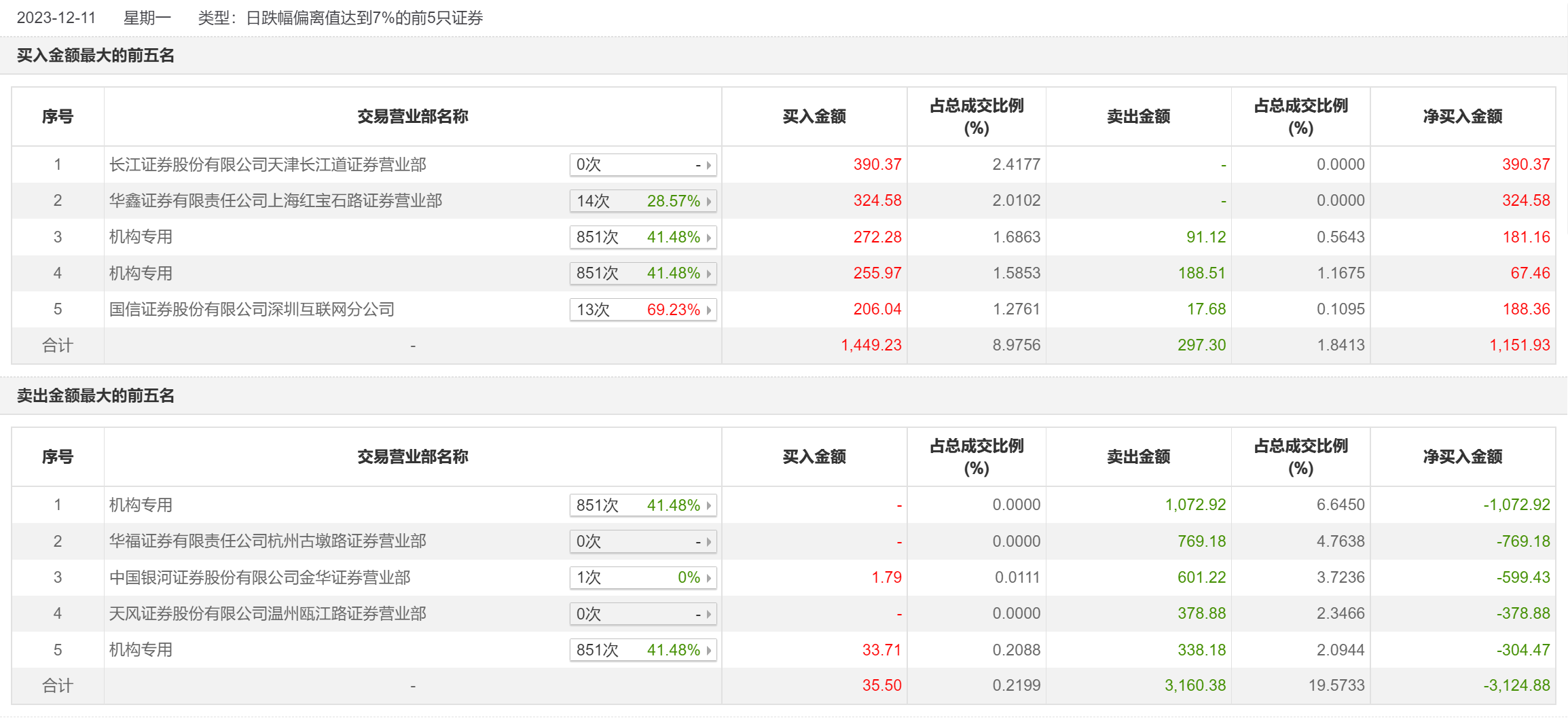The height and width of the screenshot is (722, 1568).
Task: Open 长江证券股份有限公司天津长江道证券营业部 link
Action: click(x=268, y=164)
